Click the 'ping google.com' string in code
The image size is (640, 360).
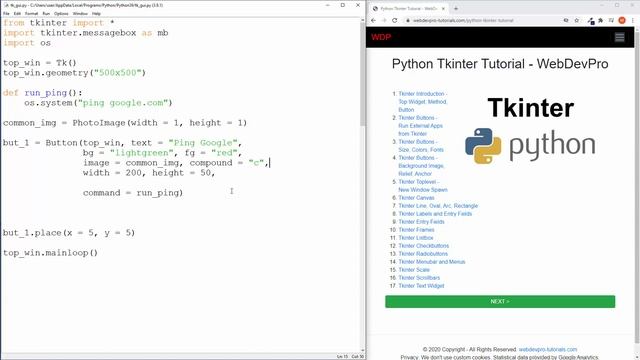point(122,103)
